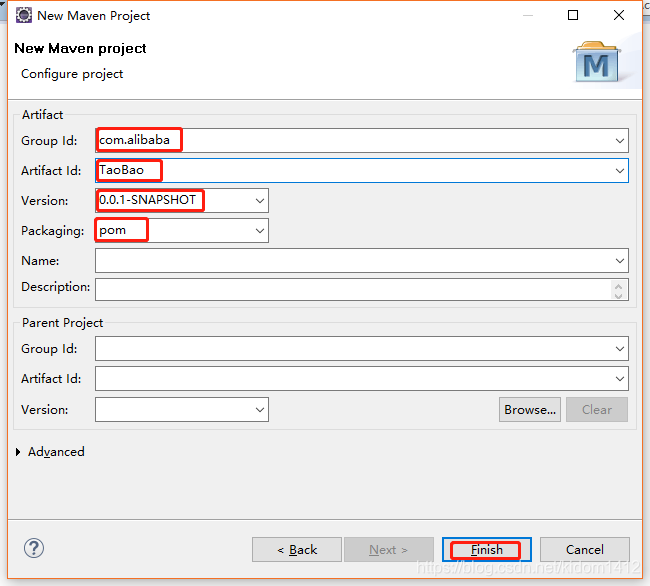Open the Name field dropdown arrow
Viewport: 650px width, 586px height.
point(620,261)
